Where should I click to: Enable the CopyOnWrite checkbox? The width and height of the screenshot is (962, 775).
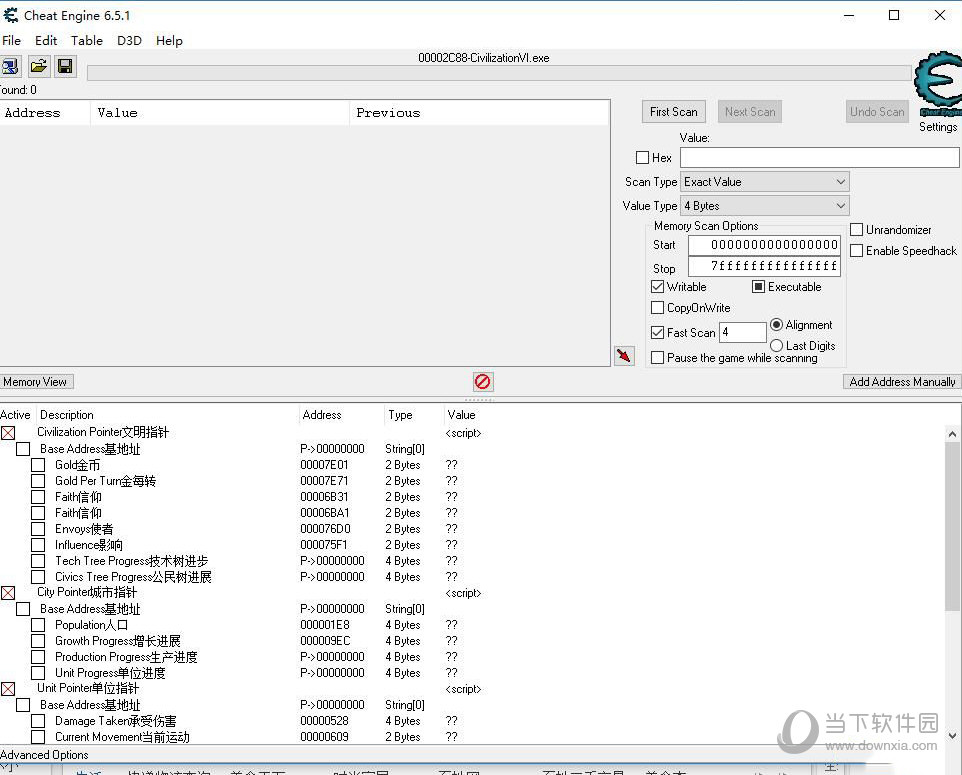[x=657, y=307]
